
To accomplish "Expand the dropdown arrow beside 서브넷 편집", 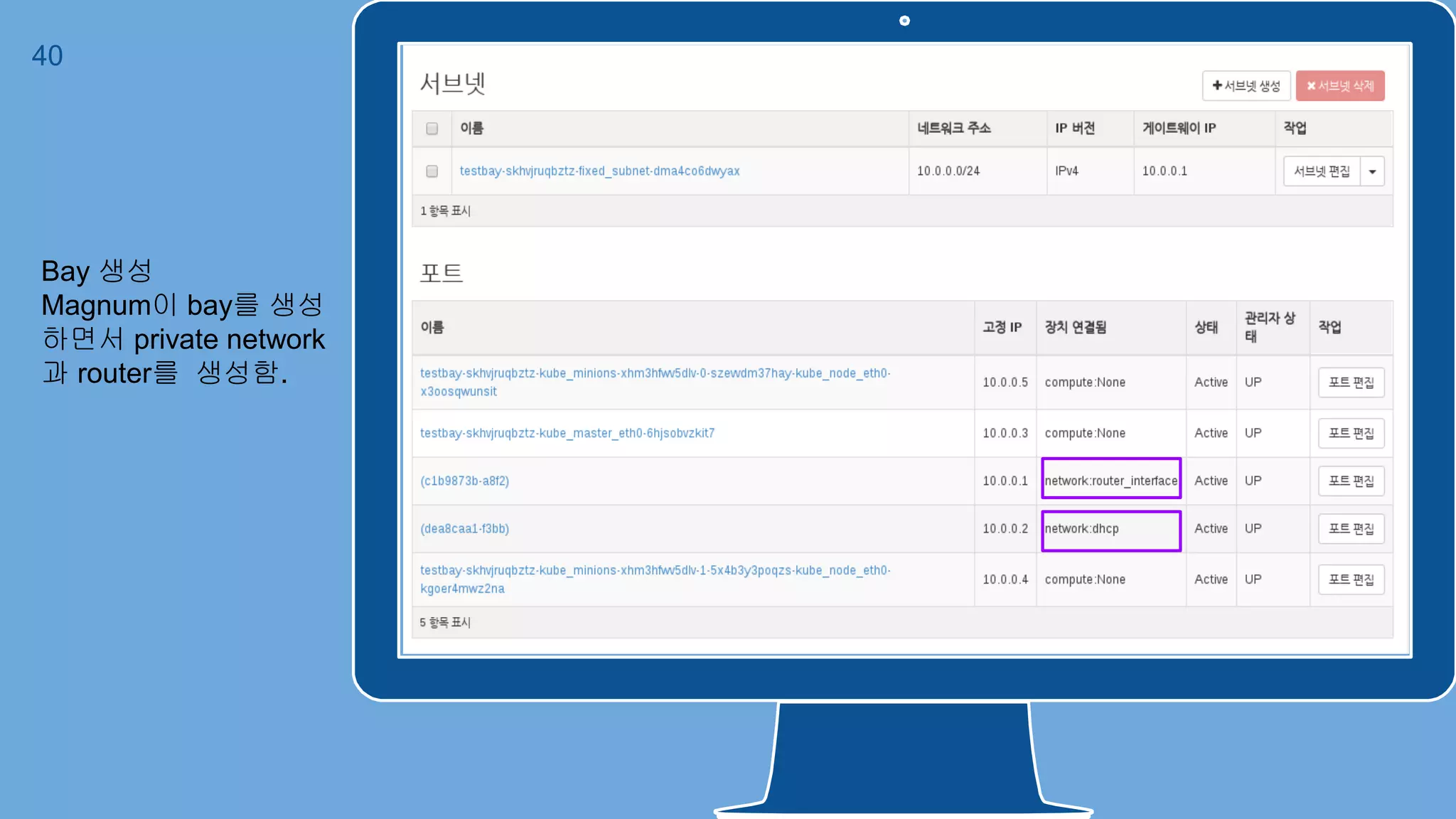I will pyautogui.click(x=1372, y=171).
